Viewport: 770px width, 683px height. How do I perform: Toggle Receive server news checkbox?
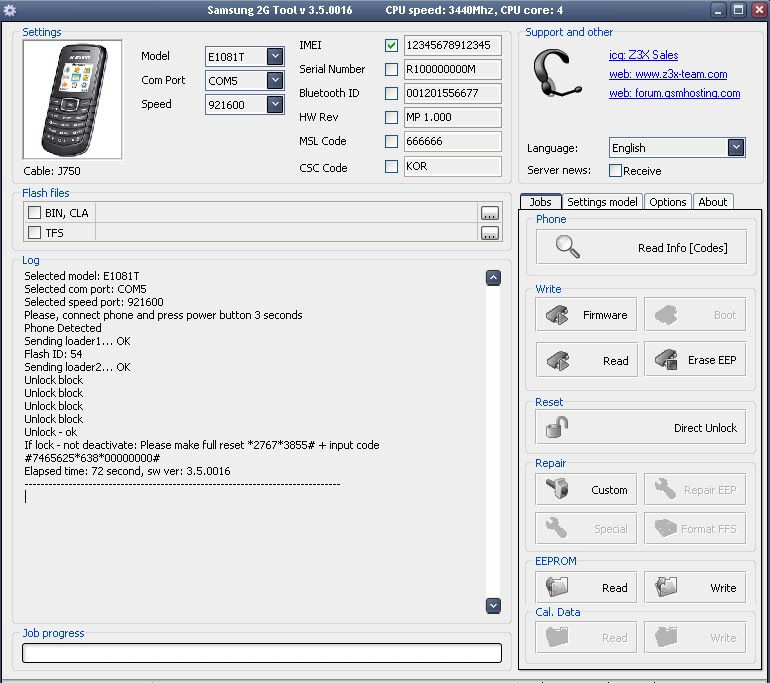click(x=615, y=170)
